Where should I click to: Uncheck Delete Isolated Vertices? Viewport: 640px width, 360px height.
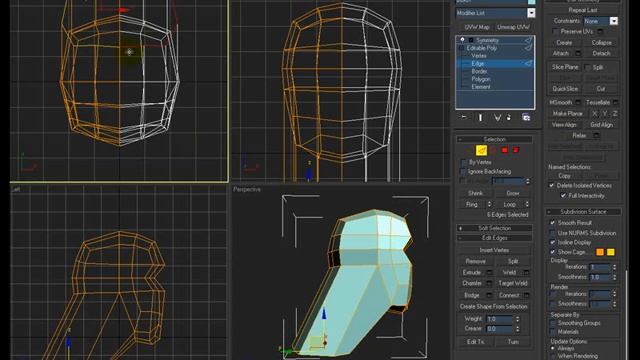pos(552,186)
